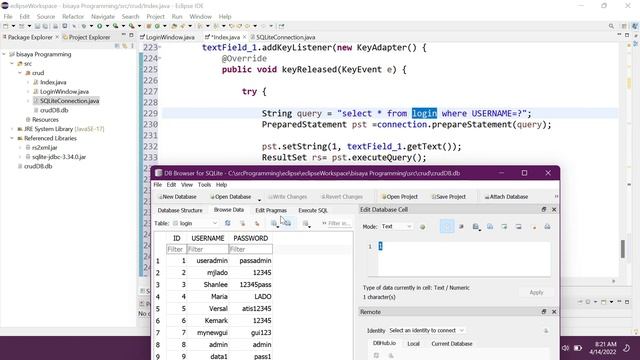Click the Save icon in Eclipse toolbar
640x360 pixels.
(x=37, y=26)
